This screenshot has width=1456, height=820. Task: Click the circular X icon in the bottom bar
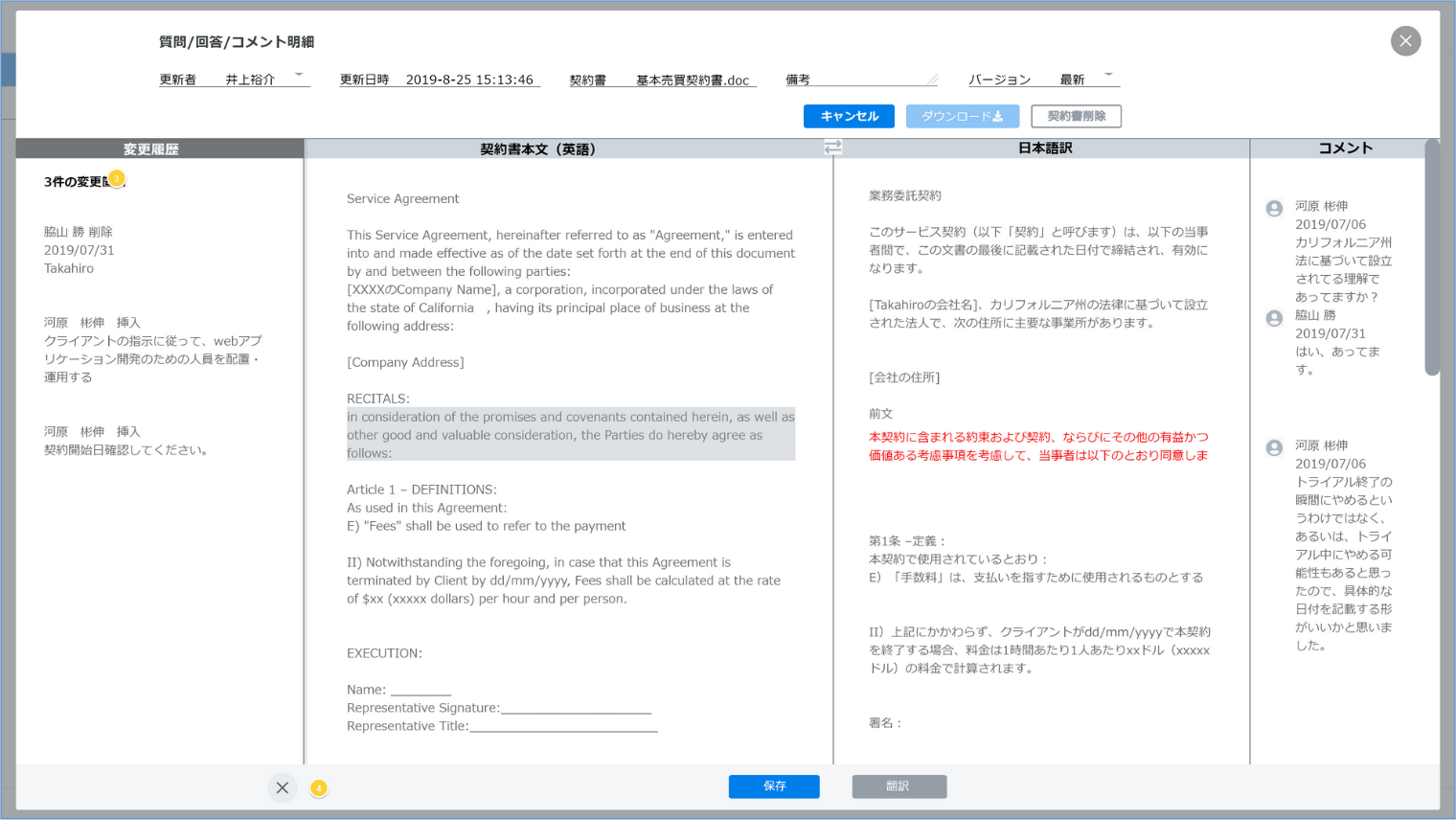282,787
